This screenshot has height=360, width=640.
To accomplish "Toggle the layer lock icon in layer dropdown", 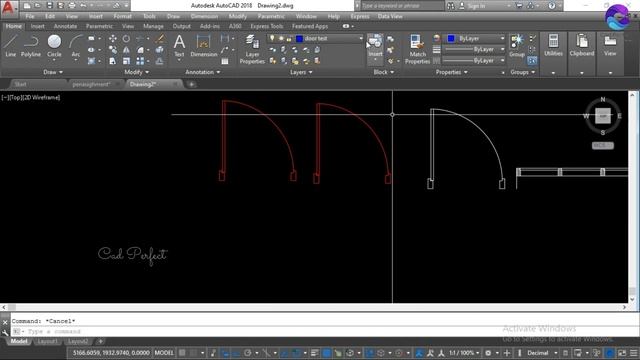I will (289, 39).
